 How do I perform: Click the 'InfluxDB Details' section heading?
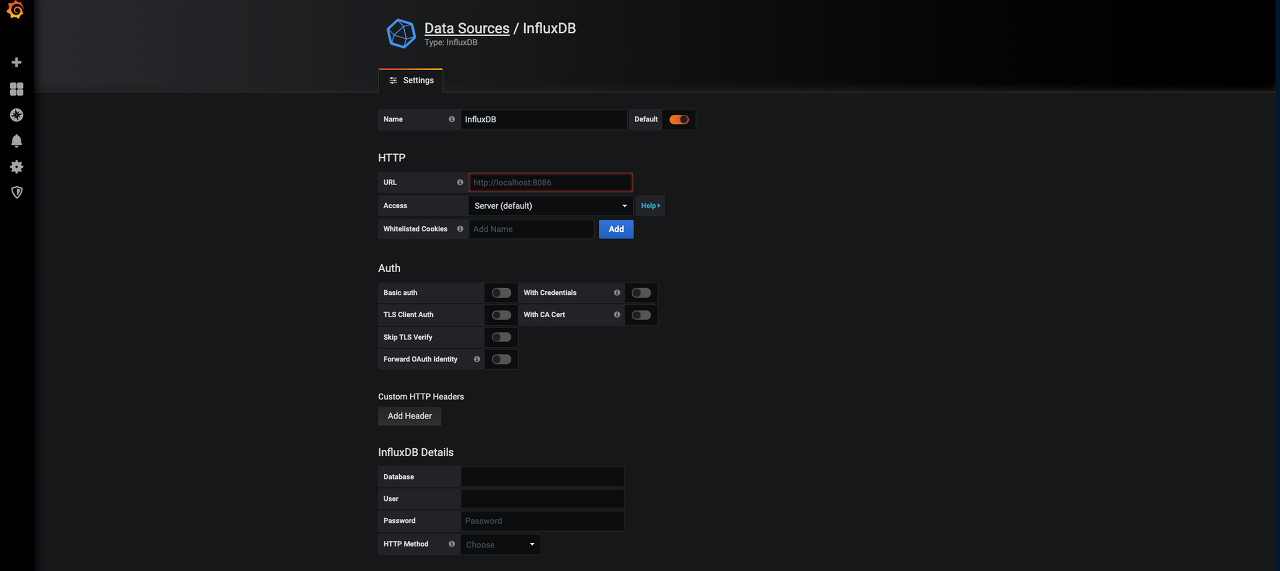416,452
